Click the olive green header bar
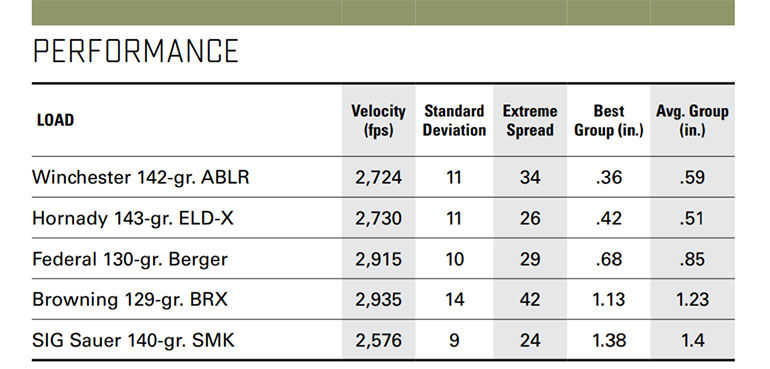The height and width of the screenshot is (369, 770). click(383, 12)
